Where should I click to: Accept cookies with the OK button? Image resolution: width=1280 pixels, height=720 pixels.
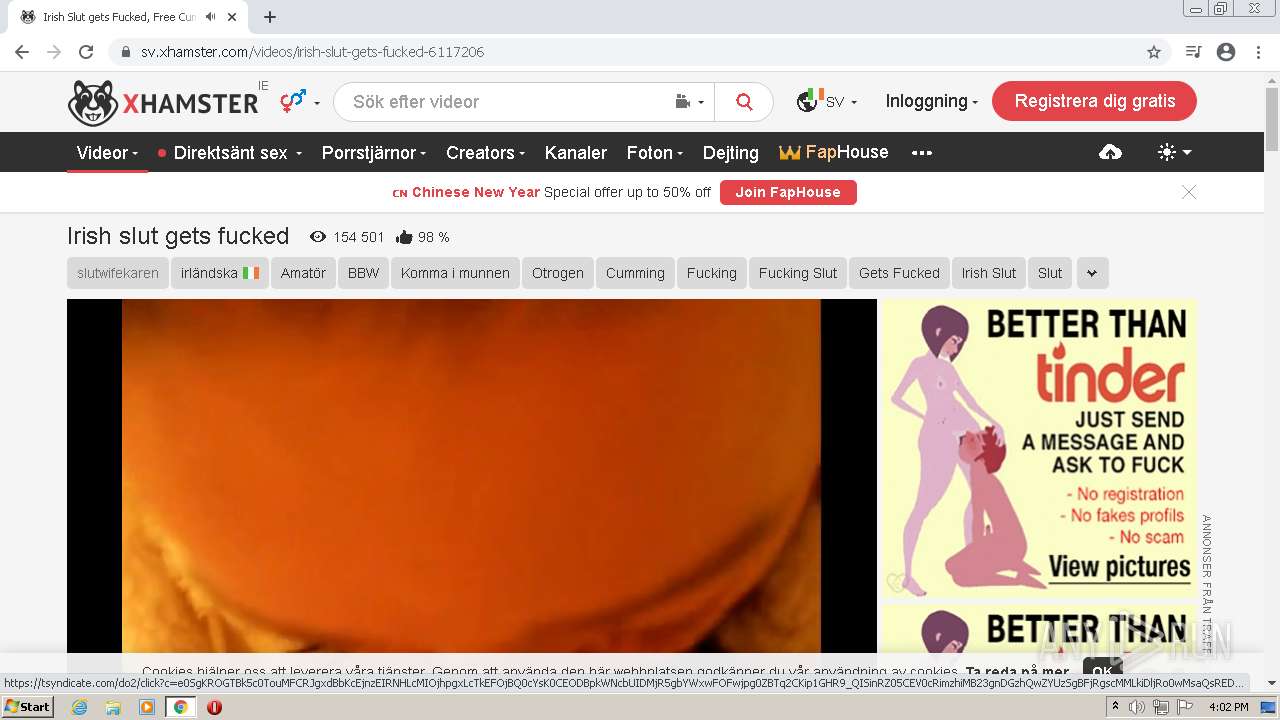(1102, 670)
